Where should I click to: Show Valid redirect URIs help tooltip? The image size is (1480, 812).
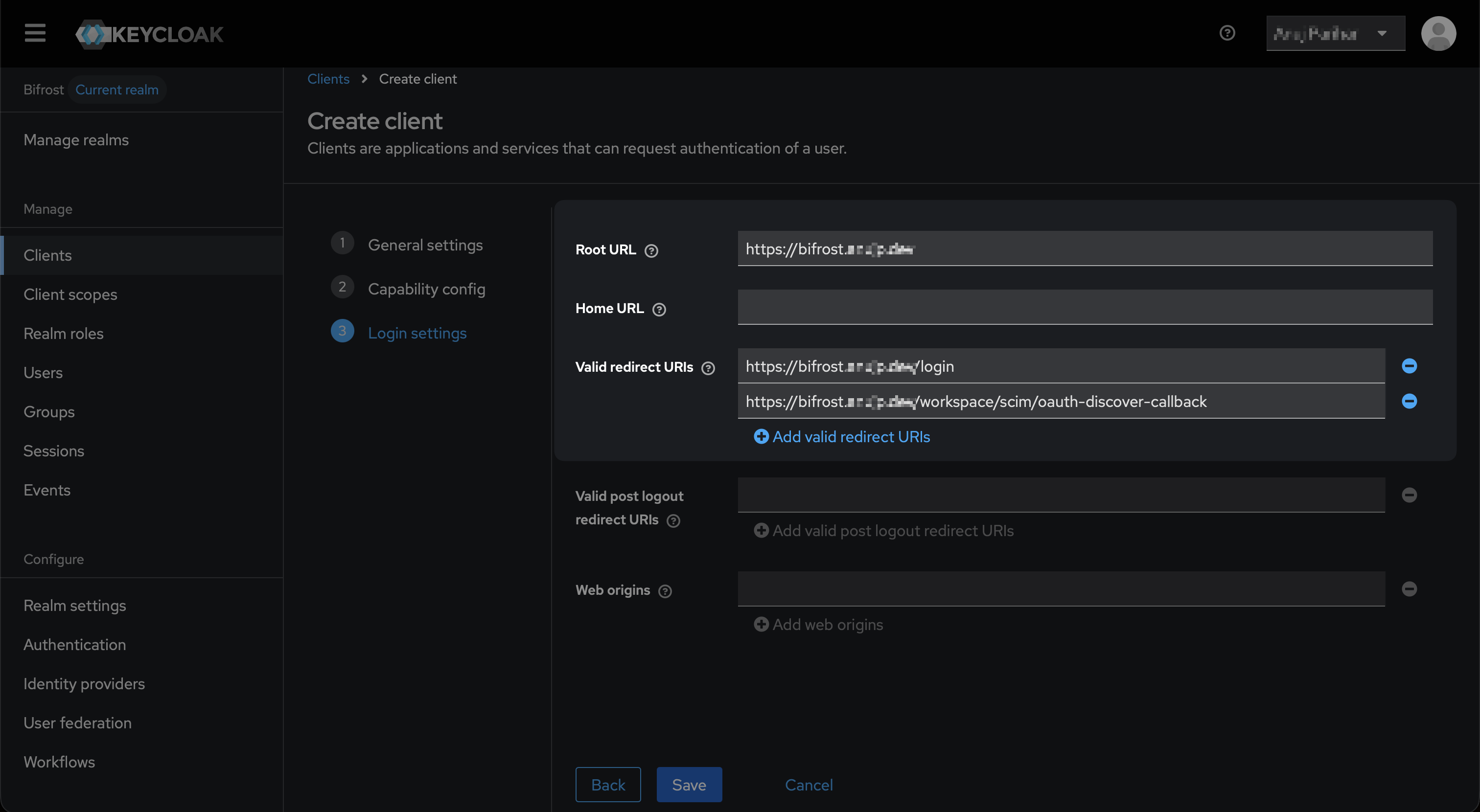pyautogui.click(x=708, y=367)
